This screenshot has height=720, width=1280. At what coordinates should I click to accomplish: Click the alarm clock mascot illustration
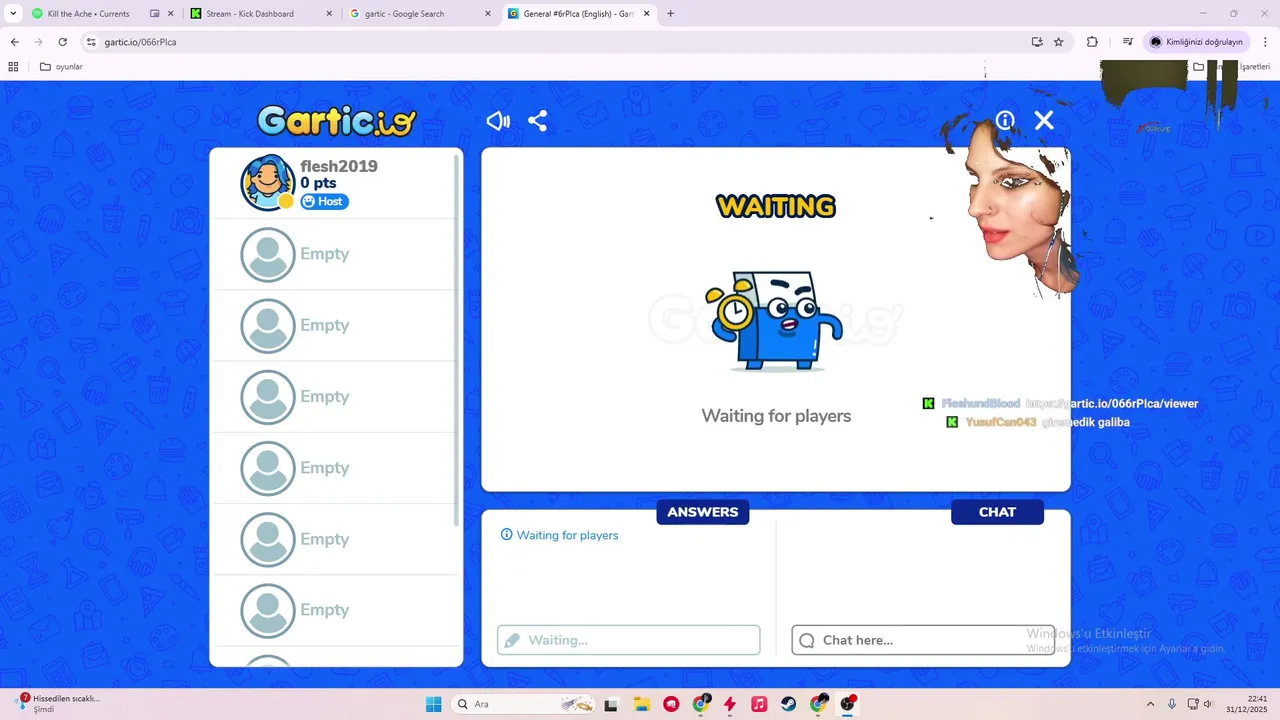[x=775, y=320]
